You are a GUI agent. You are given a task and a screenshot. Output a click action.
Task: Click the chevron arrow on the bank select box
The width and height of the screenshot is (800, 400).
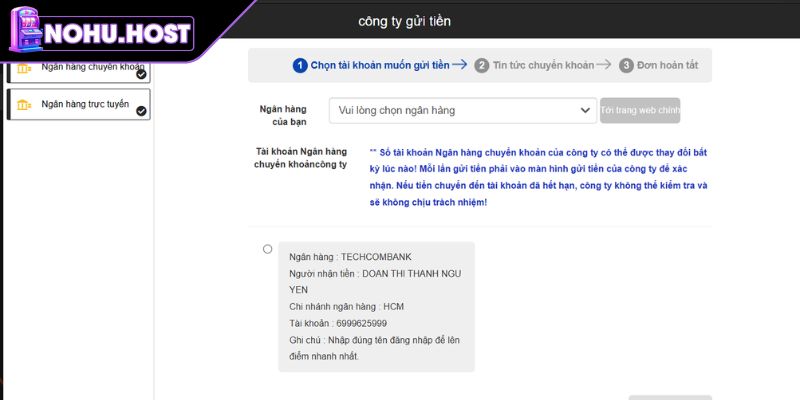(x=585, y=110)
